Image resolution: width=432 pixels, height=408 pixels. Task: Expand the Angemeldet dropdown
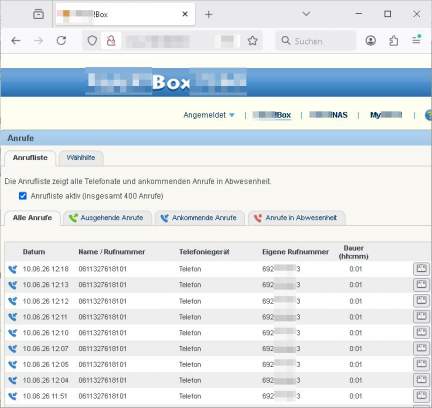point(209,115)
